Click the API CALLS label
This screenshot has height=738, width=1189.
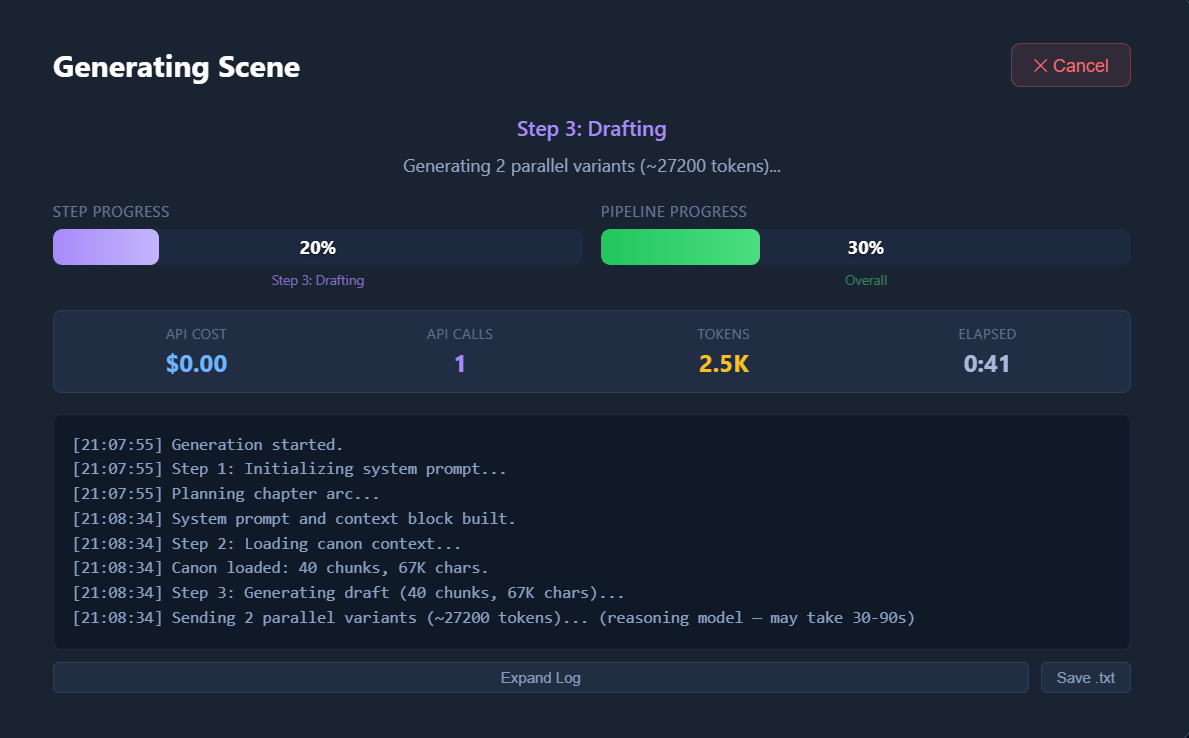tap(460, 334)
